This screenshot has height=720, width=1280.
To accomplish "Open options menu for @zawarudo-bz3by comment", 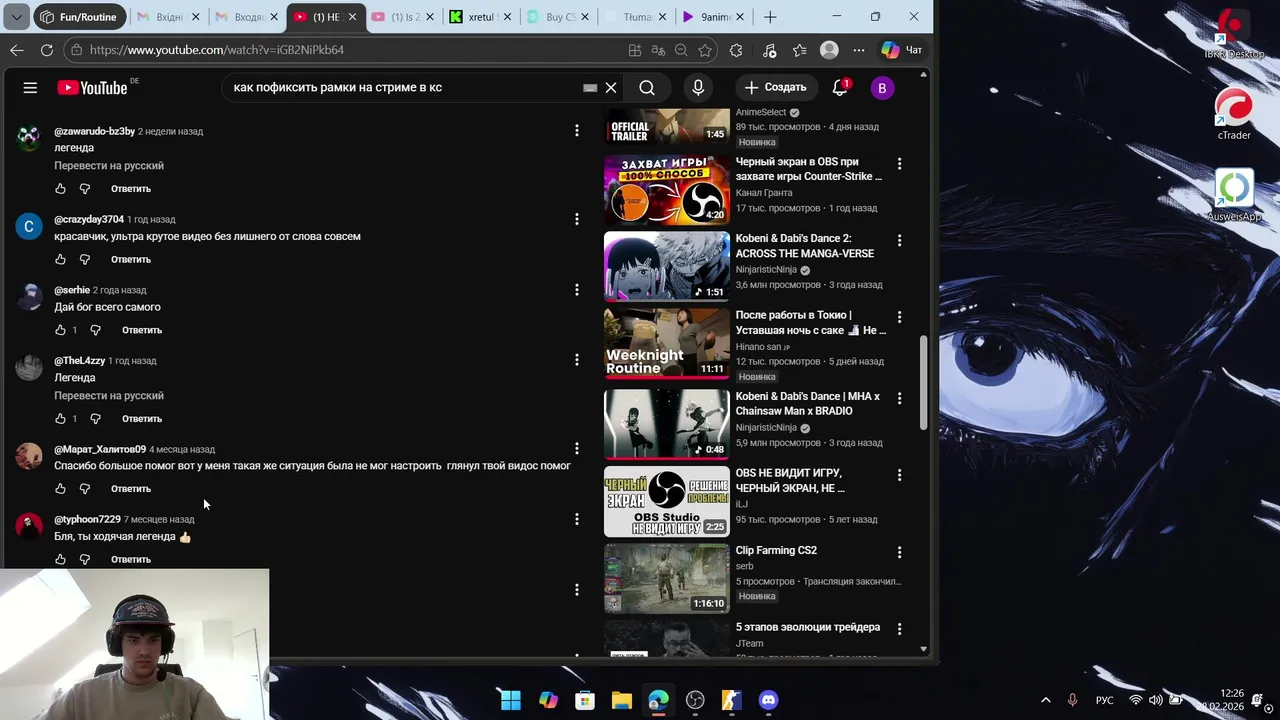I will [576, 131].
